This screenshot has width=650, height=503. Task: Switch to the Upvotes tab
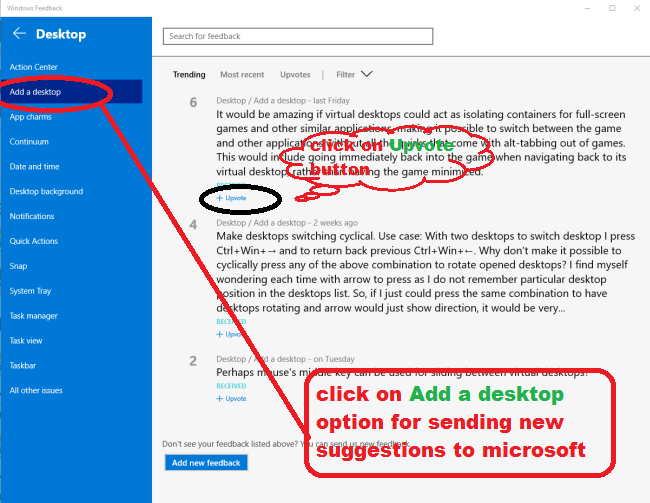click(x=295, y=74)
